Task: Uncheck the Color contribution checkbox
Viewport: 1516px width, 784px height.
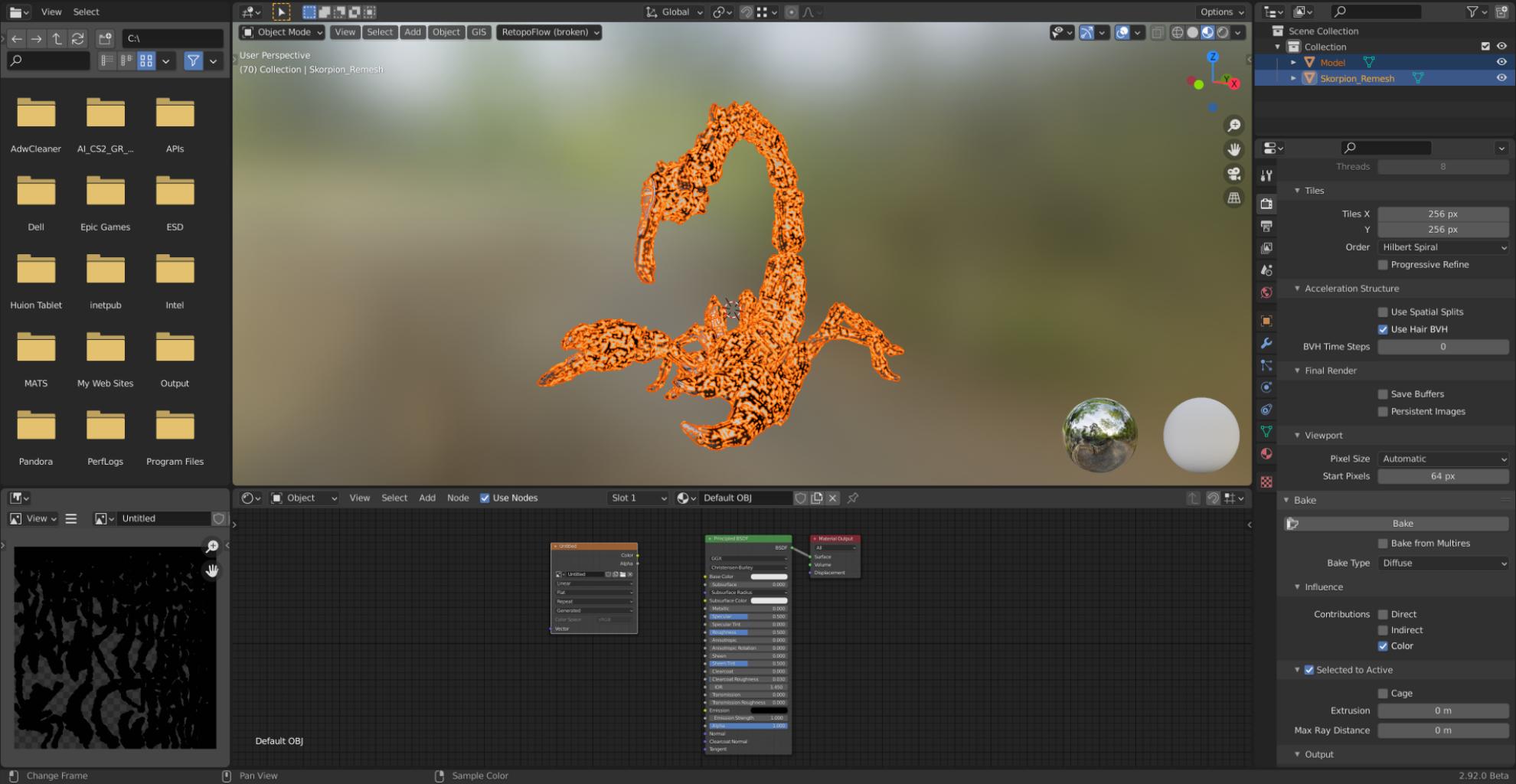Action: [x=1383, y=645]
